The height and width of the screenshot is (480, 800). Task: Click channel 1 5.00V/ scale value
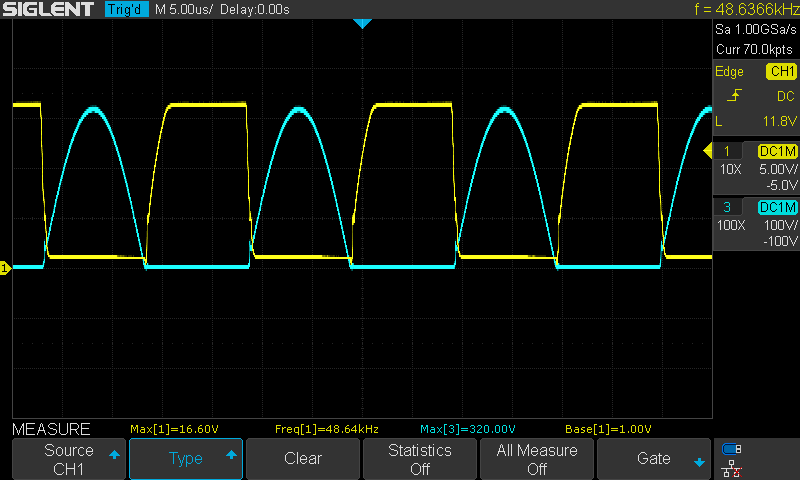(778, 169)
